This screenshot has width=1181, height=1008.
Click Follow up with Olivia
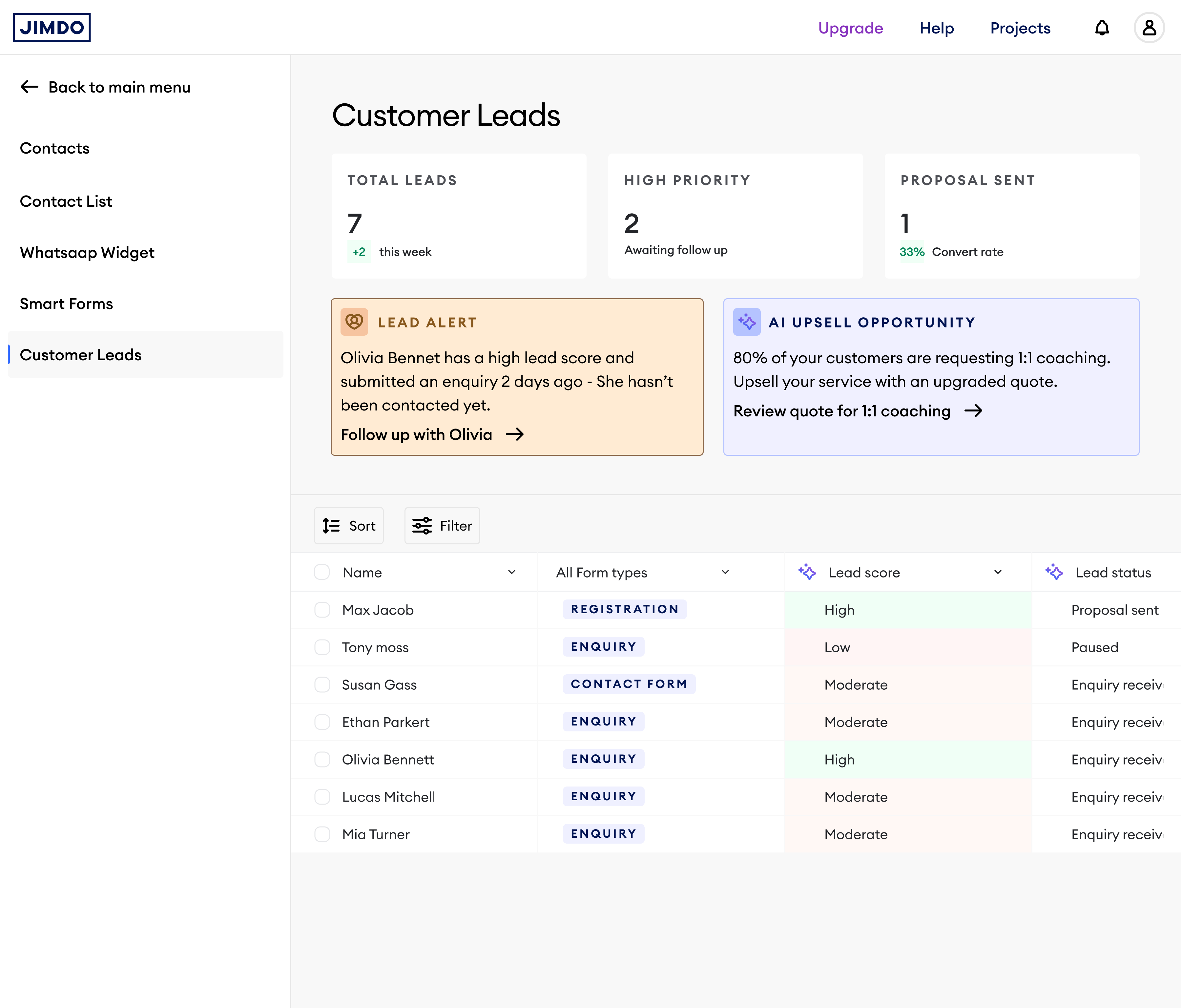point(416,434)
